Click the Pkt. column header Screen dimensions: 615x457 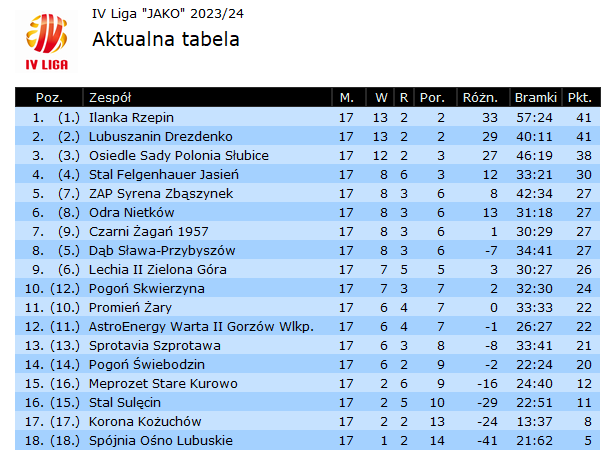pyautogui.click(x=580, y=97)
